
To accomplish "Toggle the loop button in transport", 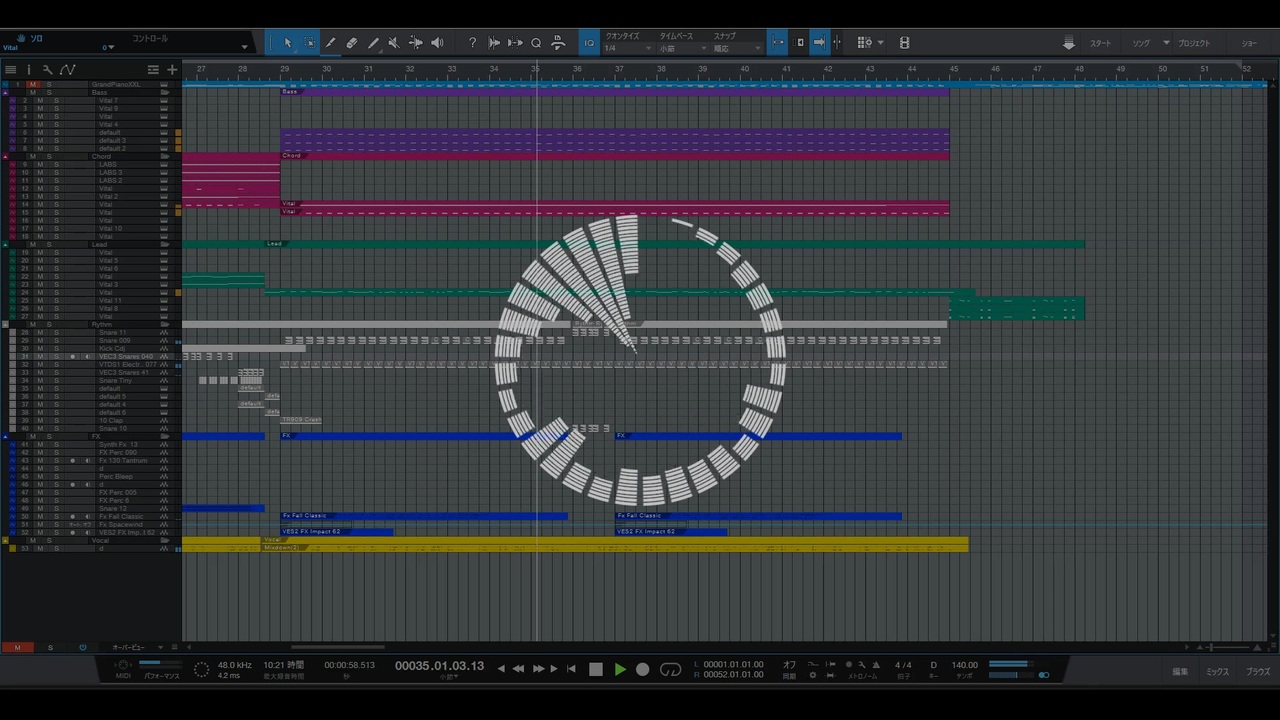I will click(x=670, y=669).
